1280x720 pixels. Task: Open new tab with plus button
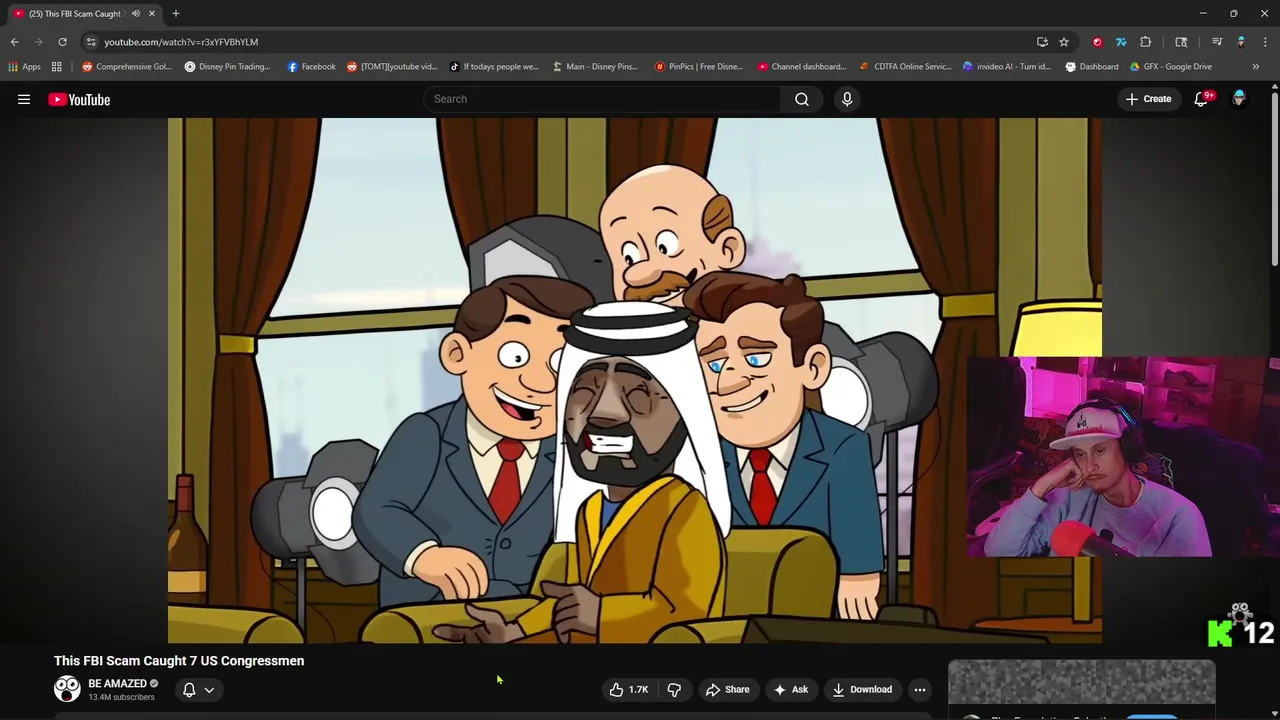pyautogui.click(x=176, y=14)
